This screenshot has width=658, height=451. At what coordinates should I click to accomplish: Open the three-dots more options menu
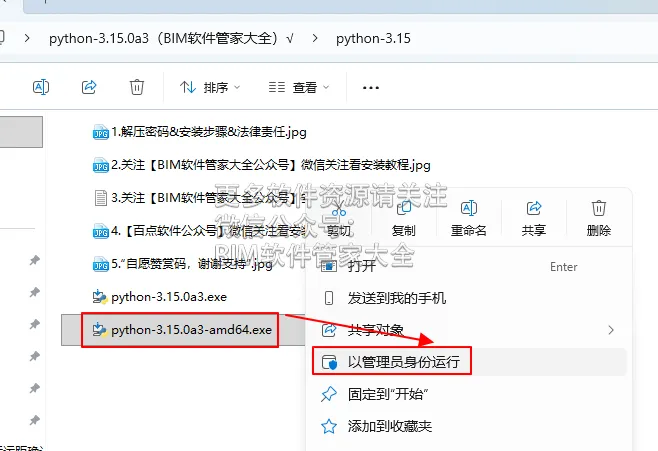[371, 88]
